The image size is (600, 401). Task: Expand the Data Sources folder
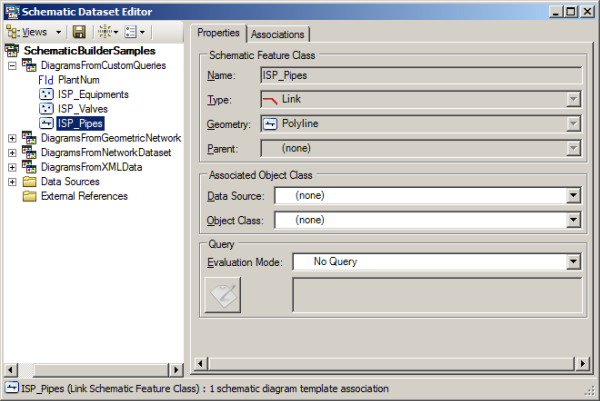point(12,182)
